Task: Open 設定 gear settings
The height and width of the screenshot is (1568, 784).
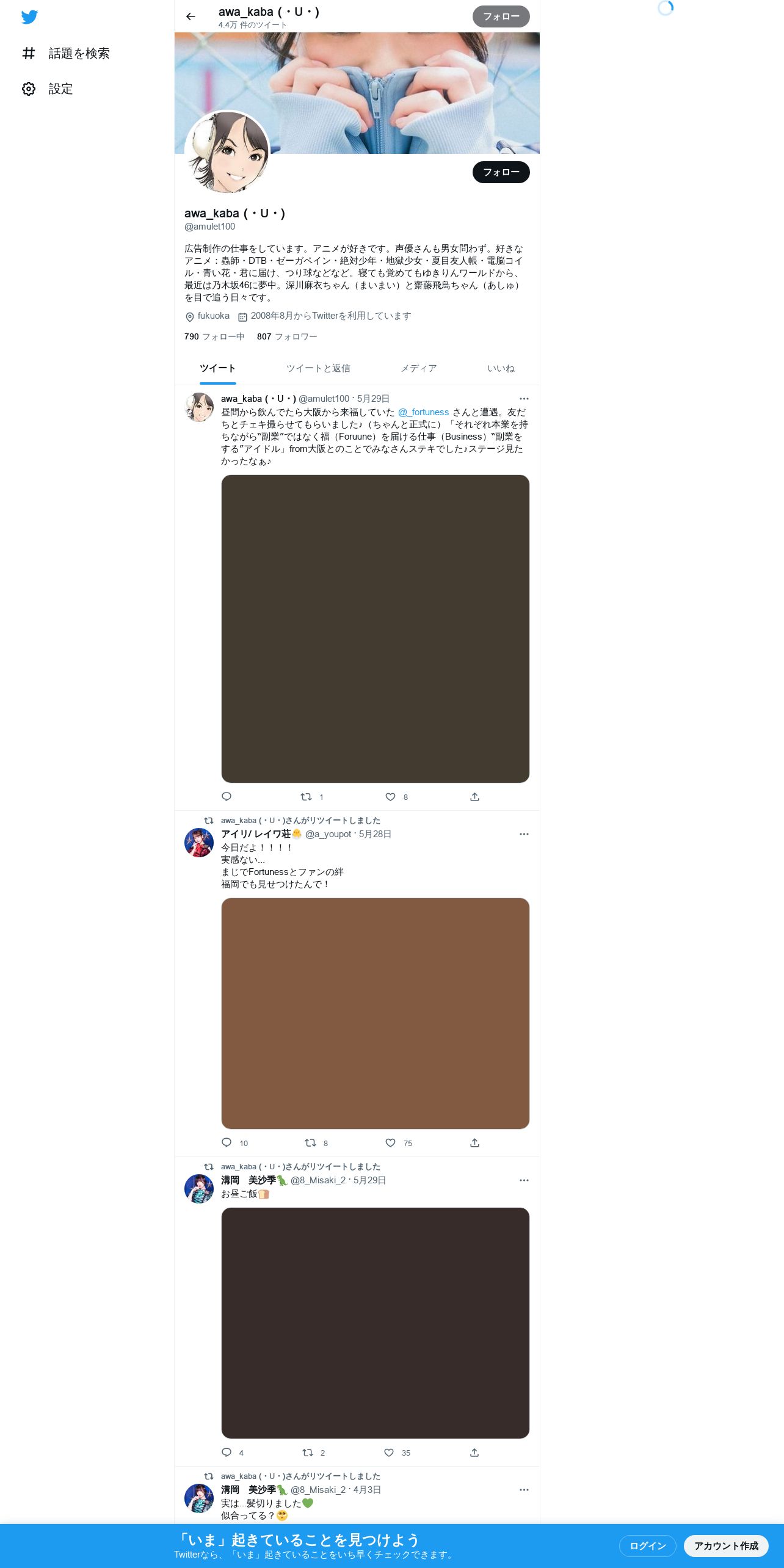Action: pyautogui.click(x=29, y=89)
